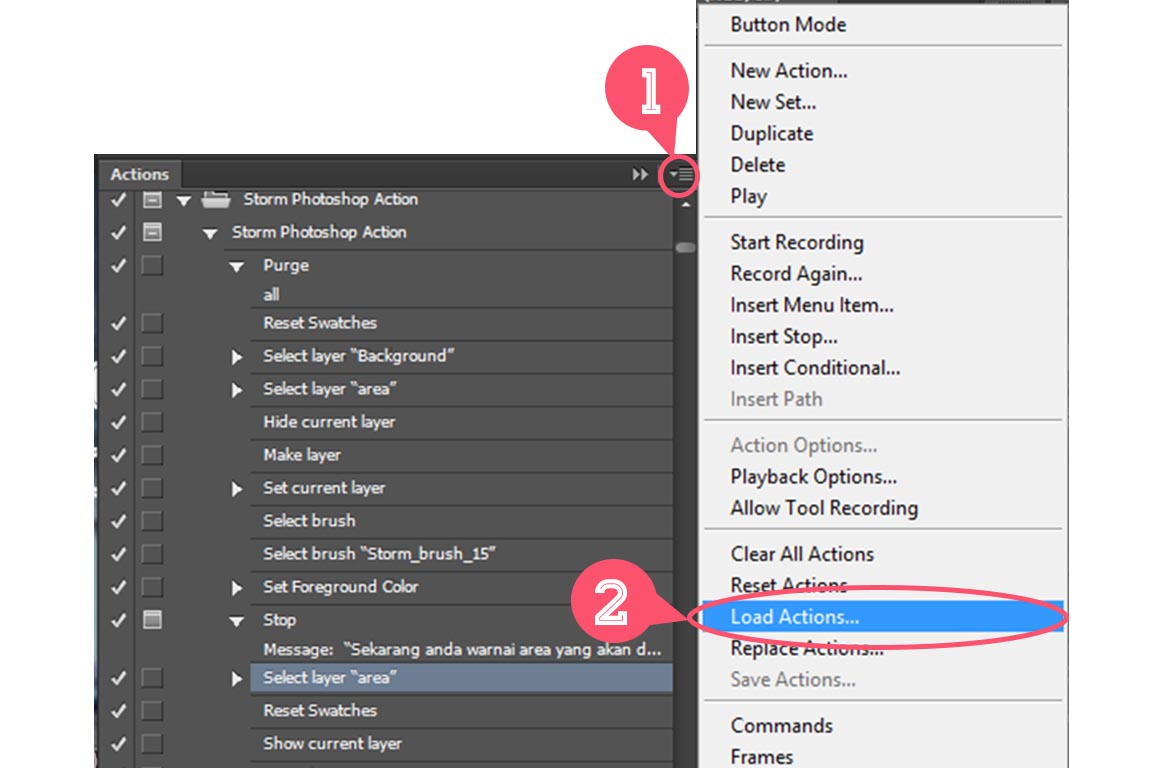Toggle dialog box for Hide current layer
The image size is (1168, 768).
coord(152,422)
